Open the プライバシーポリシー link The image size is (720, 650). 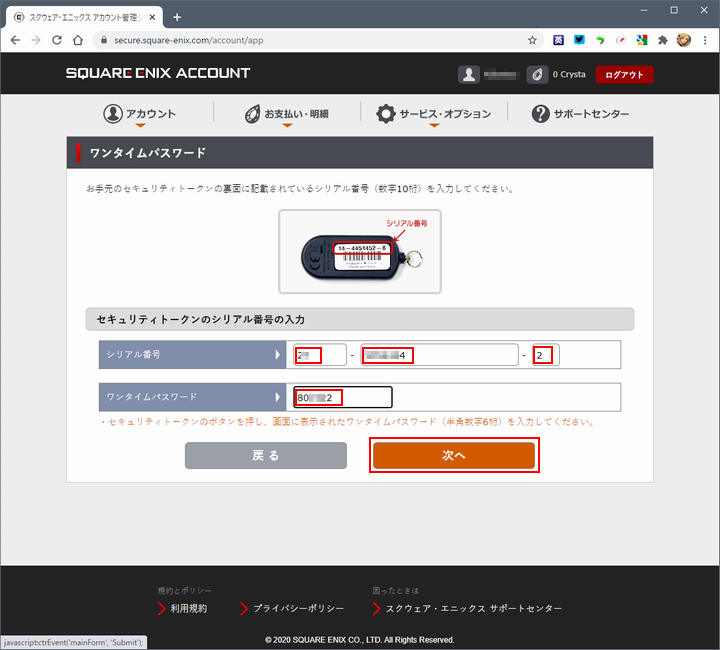pyautogui.click(x=292, y=608)
